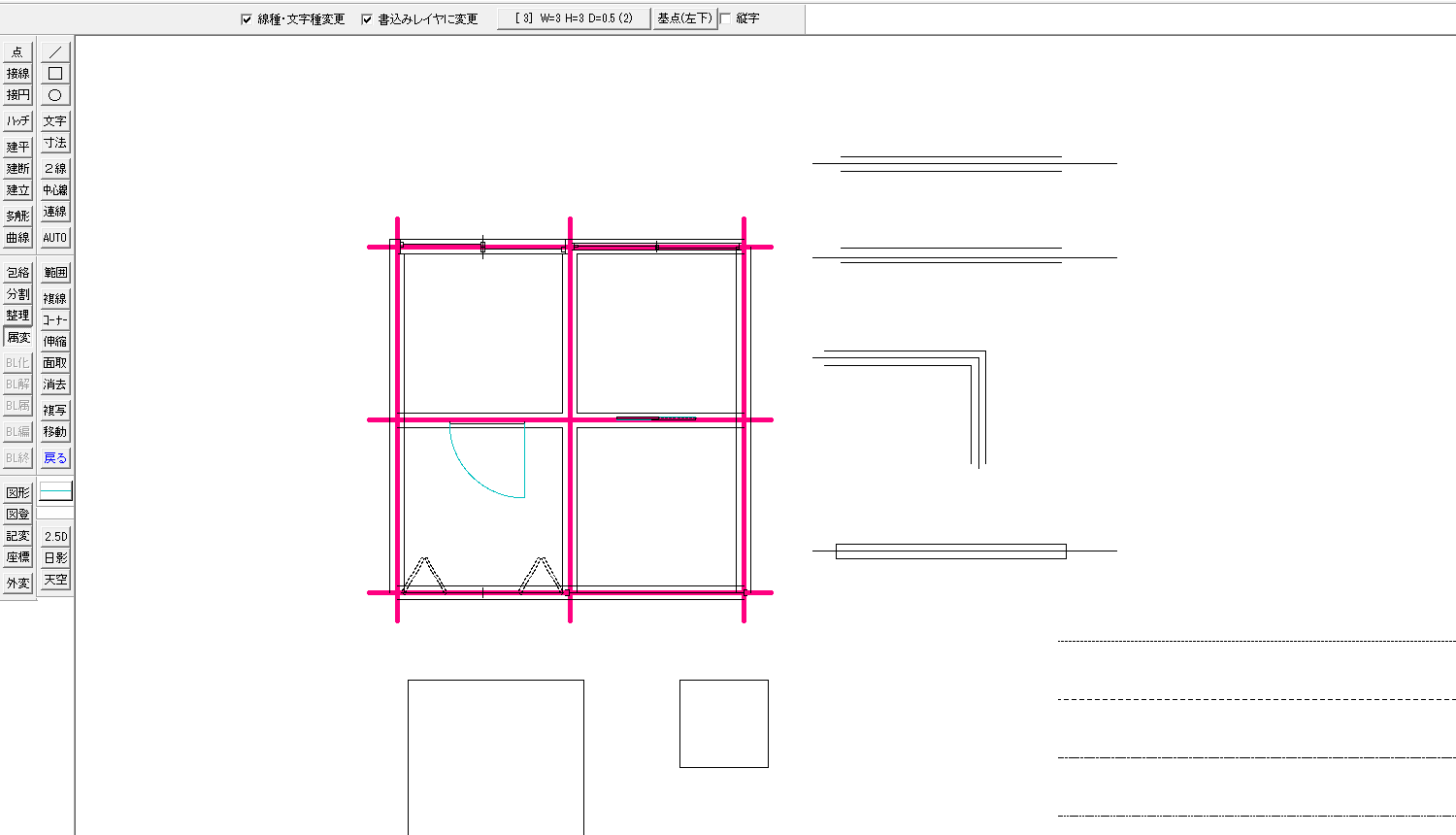The image size is (1456, 835).
Task: Click the 日影 shadow diagram tool
Action: pos(55,557)
